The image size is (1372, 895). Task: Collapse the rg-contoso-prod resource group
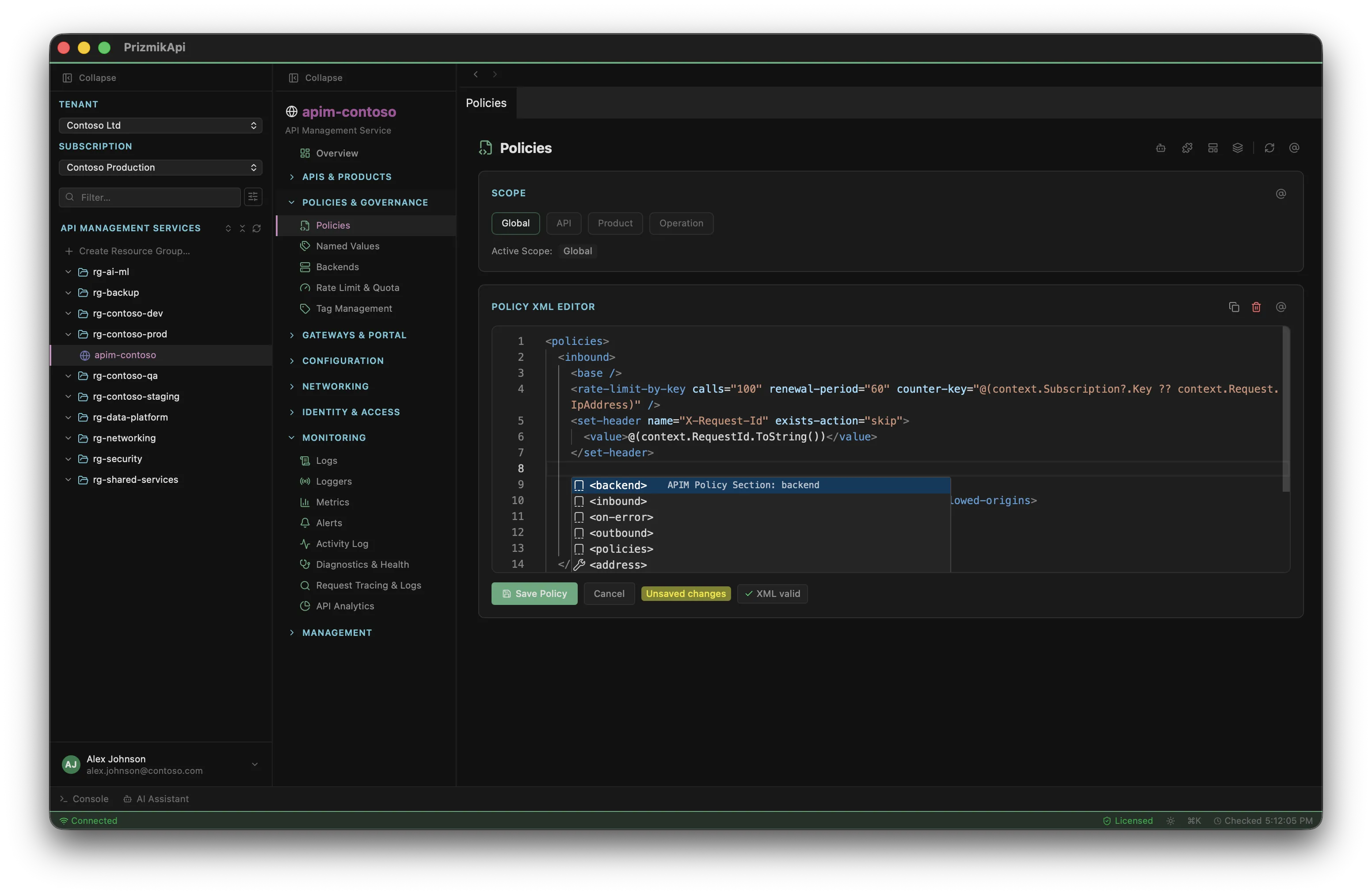pos(68,334)
